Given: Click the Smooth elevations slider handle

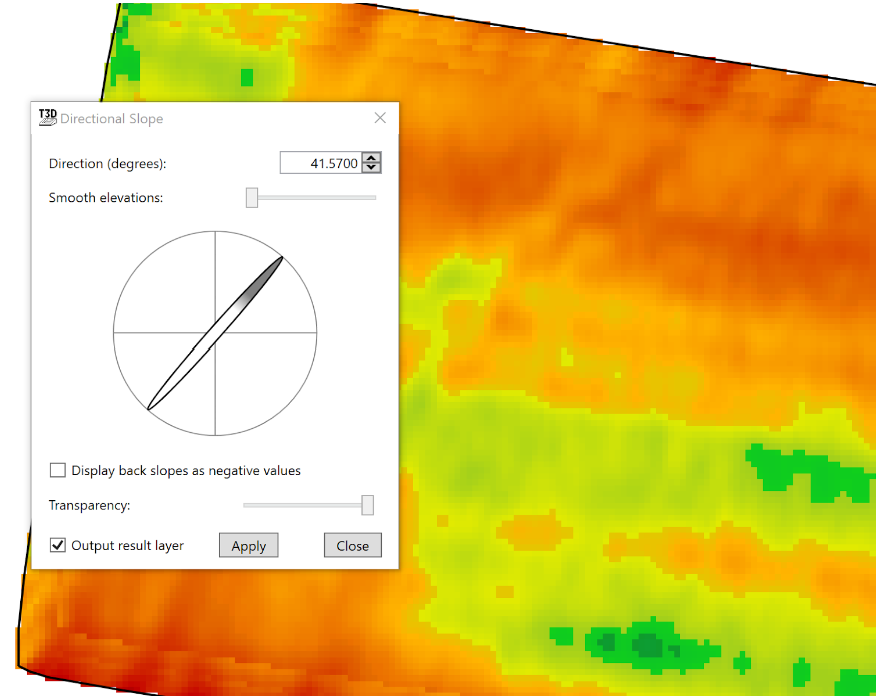Looking at the screenshot, I should coord(252,198).
